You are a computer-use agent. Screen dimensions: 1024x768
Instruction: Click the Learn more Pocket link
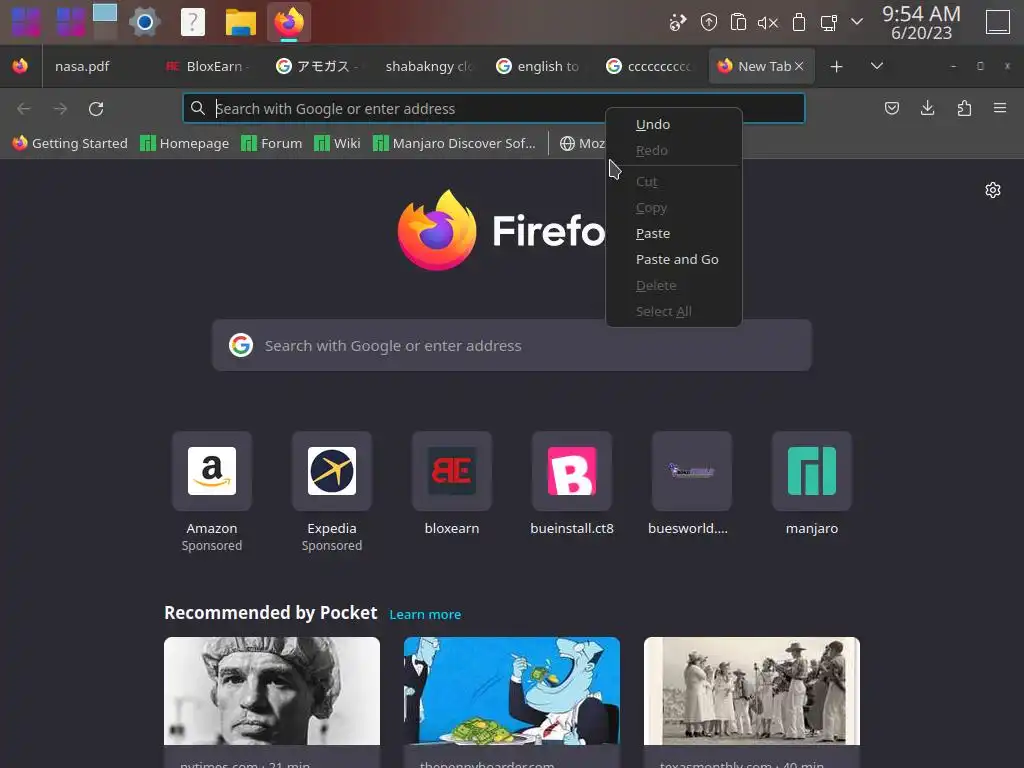(425, 615)
